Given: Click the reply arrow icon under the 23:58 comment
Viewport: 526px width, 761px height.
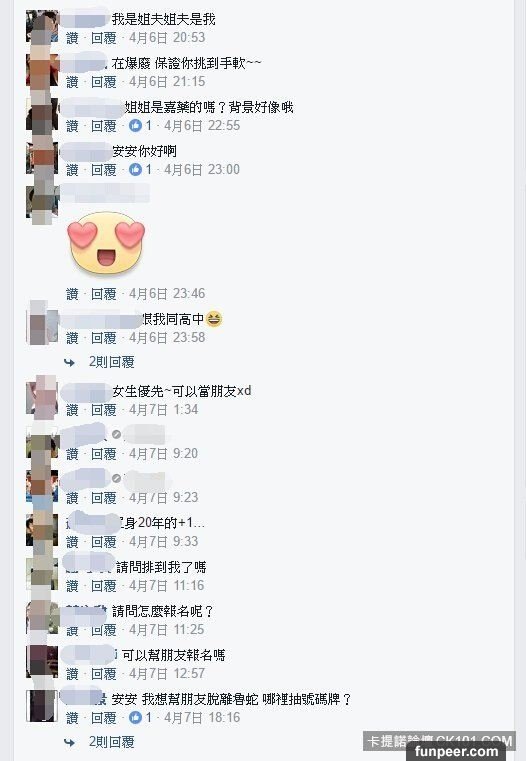Looking at the screenshot, I should click(69, 362).
